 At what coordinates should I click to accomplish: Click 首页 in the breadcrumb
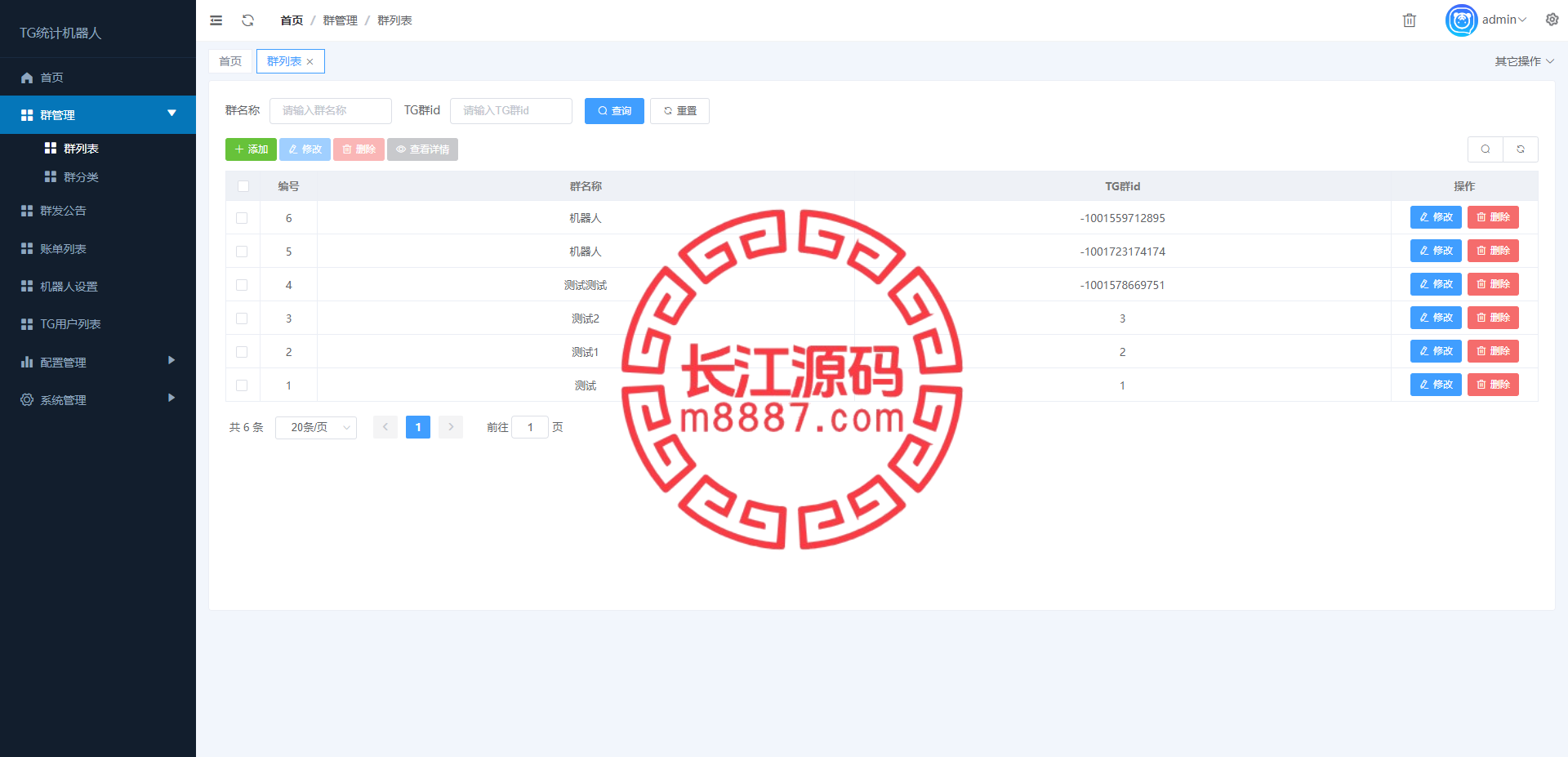pos(292,20)
